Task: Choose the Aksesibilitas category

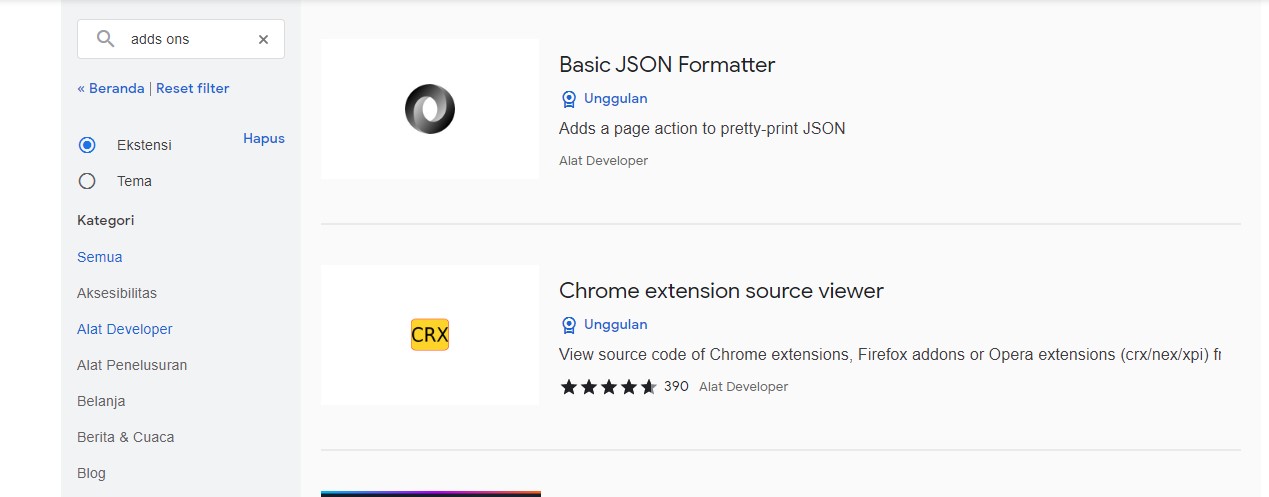Action: coord(117,293)
